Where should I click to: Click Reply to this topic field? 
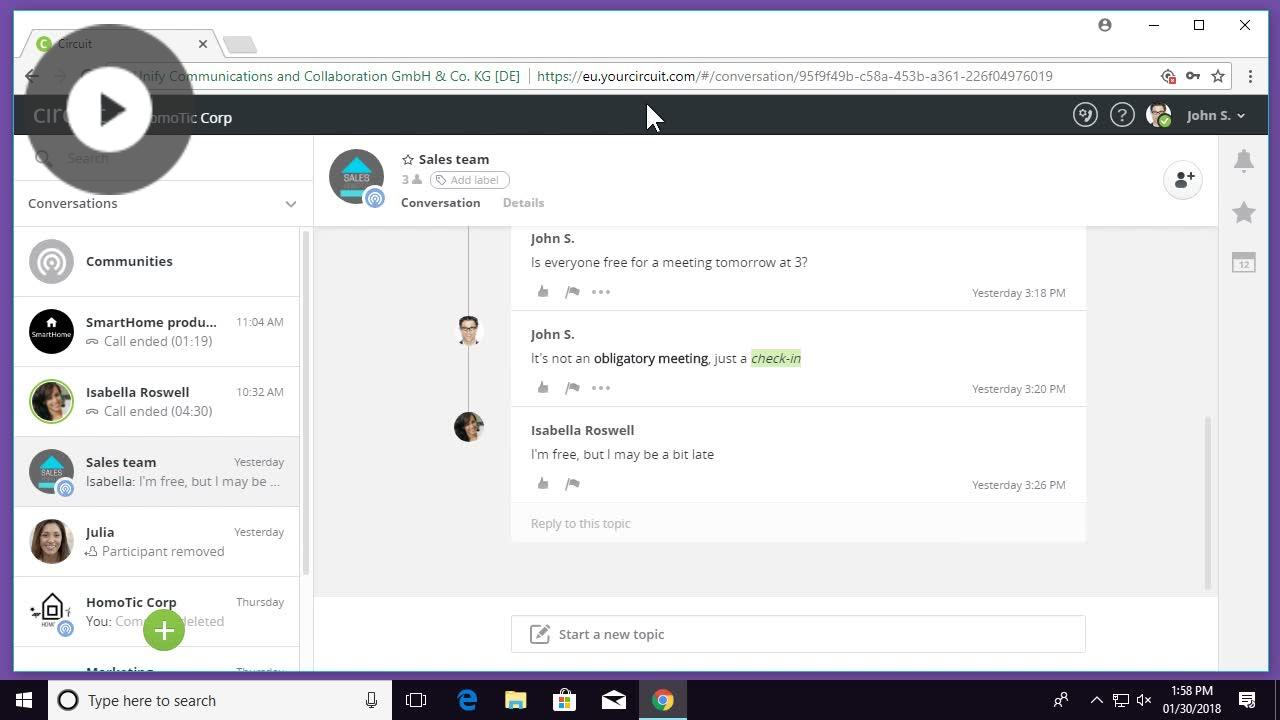tap(798, 523)
